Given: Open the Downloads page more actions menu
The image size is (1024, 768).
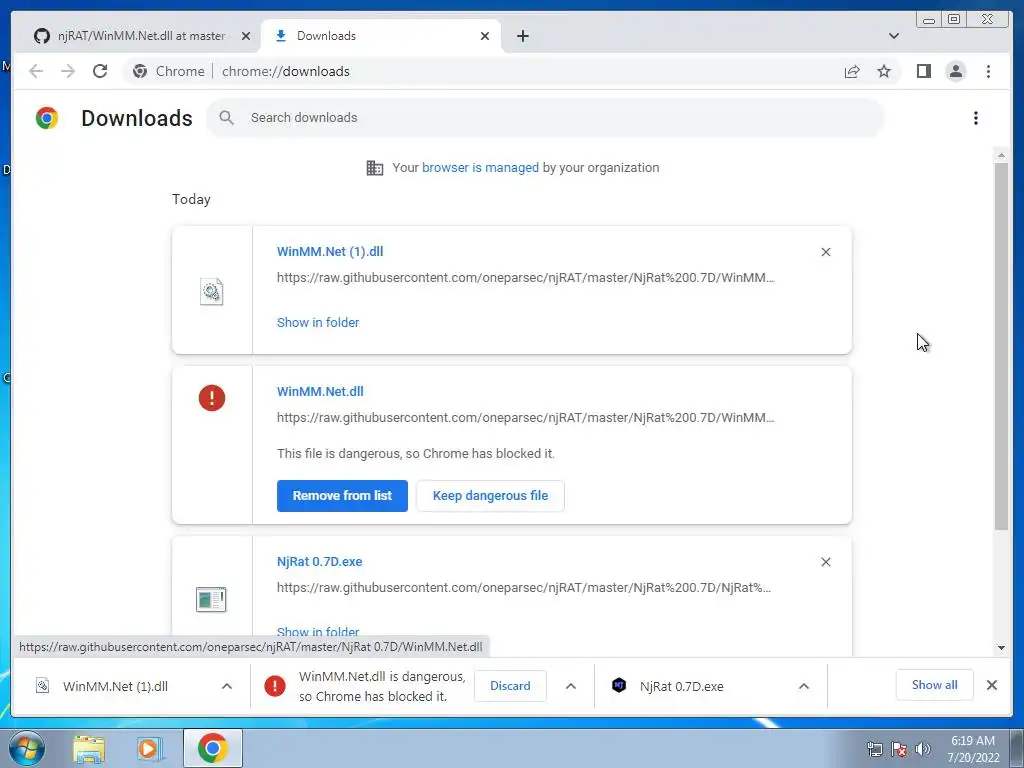Looking at the screenshot, I should (x=976, y=118).
